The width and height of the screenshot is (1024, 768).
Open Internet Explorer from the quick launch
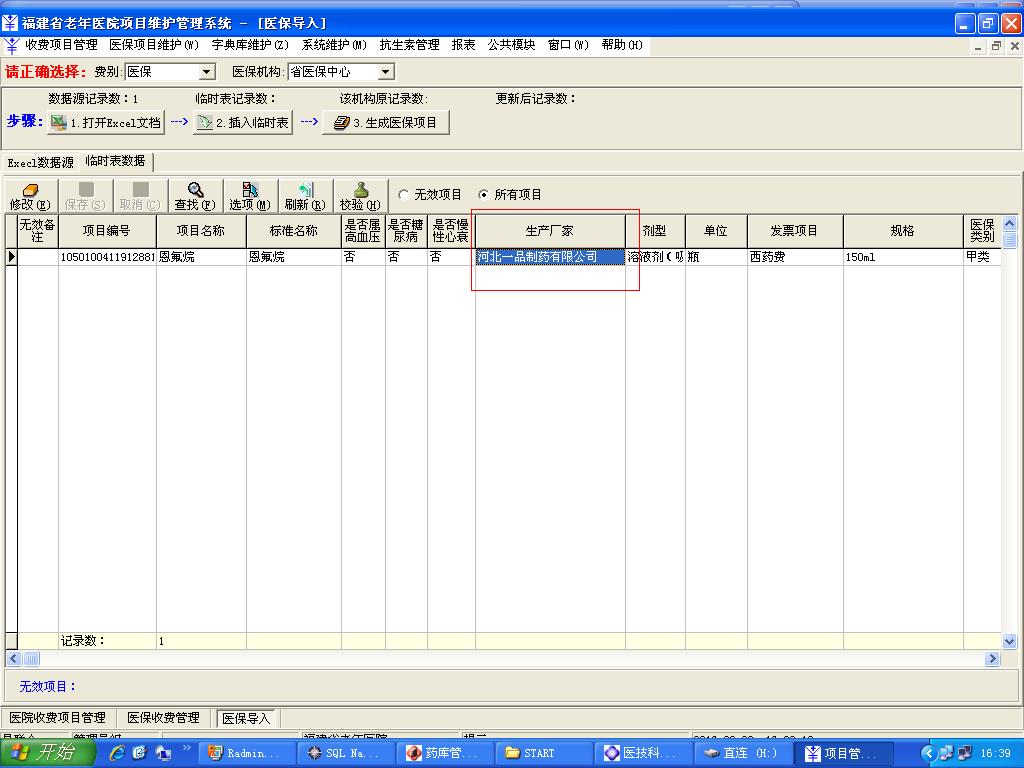(x=117, y=753)
